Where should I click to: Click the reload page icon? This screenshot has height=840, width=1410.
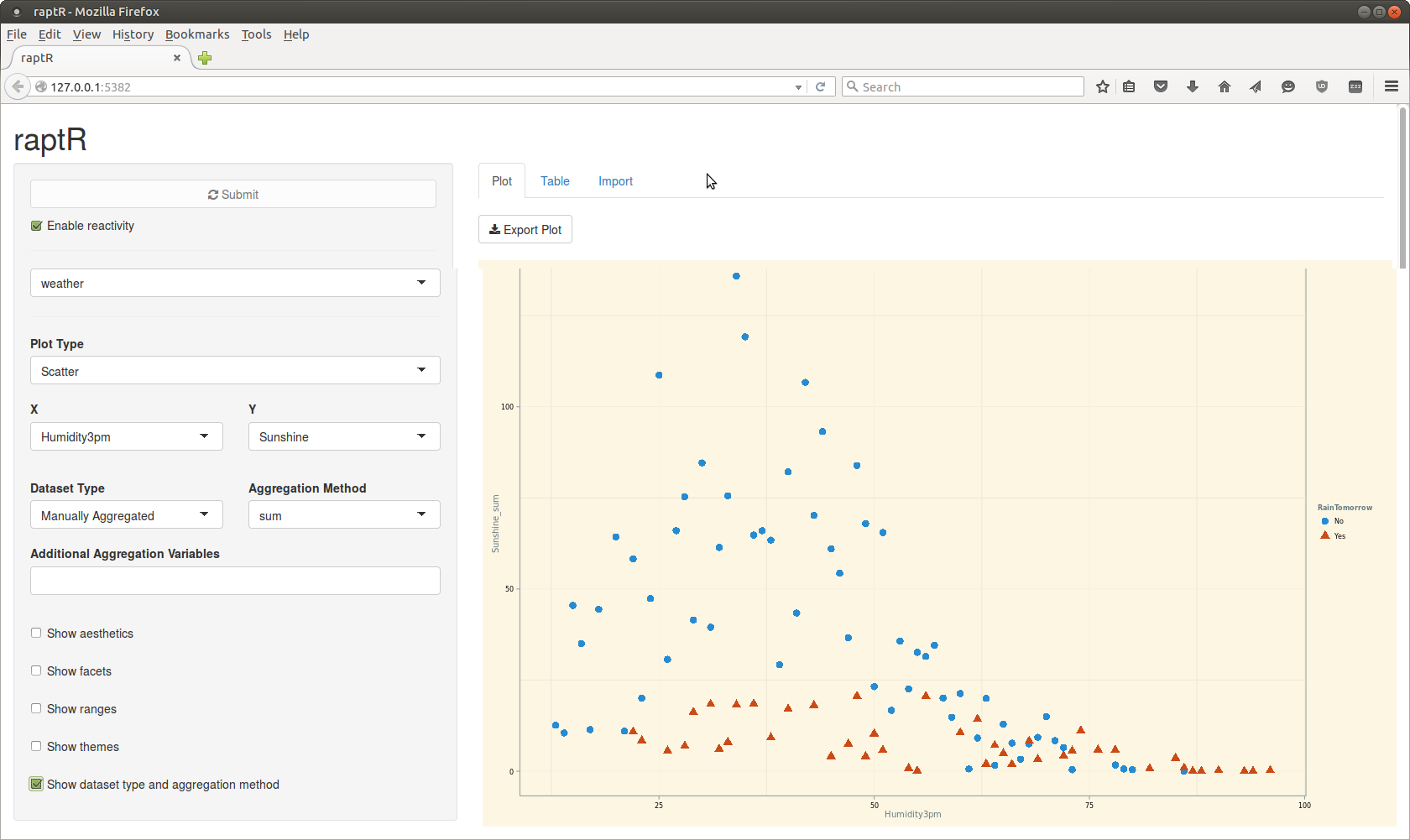coord(821,87)
